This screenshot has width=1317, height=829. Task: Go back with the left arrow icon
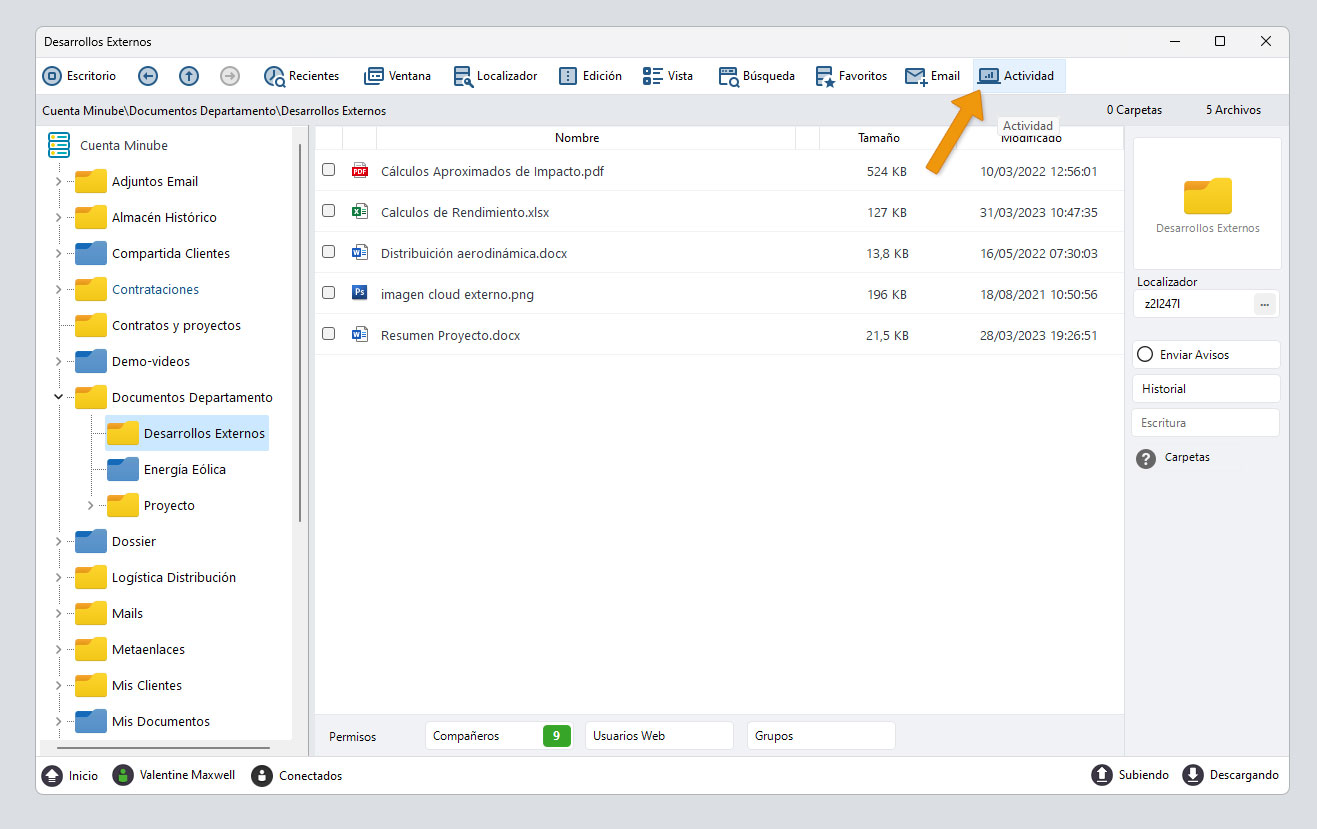tap(148, 76)
